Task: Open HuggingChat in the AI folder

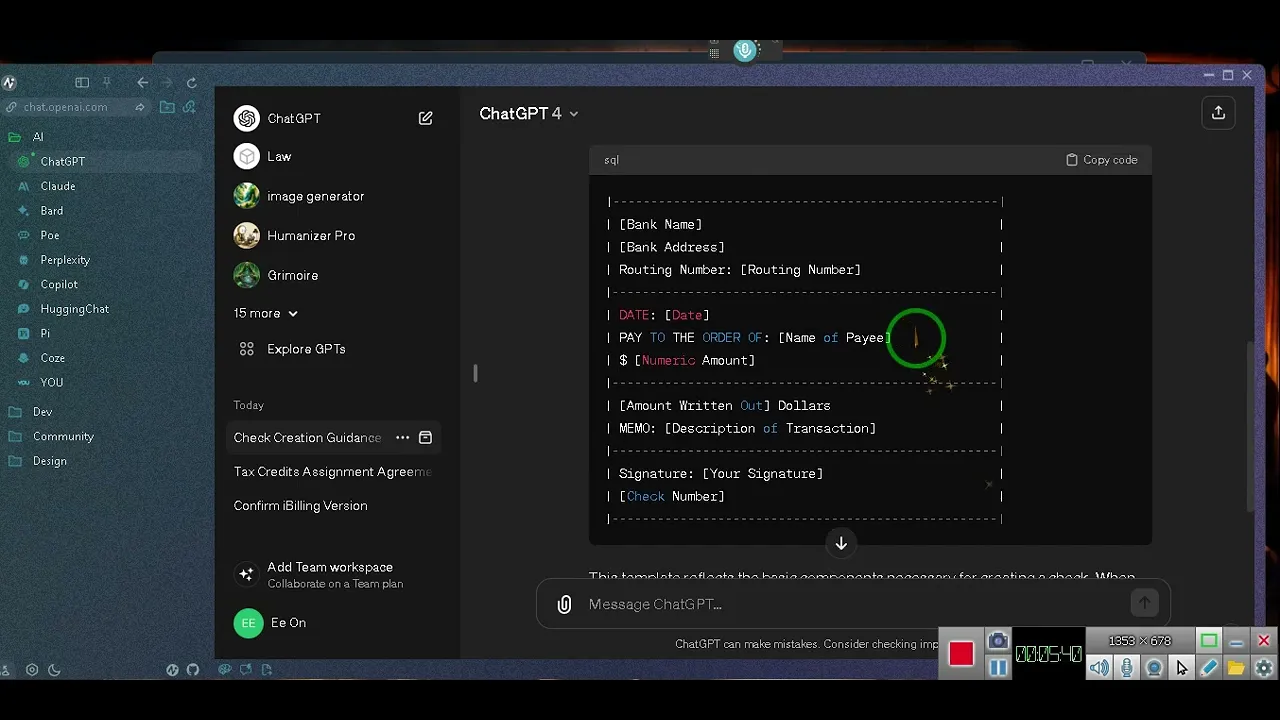Action: pyautogui.click(x=75, y=309)
